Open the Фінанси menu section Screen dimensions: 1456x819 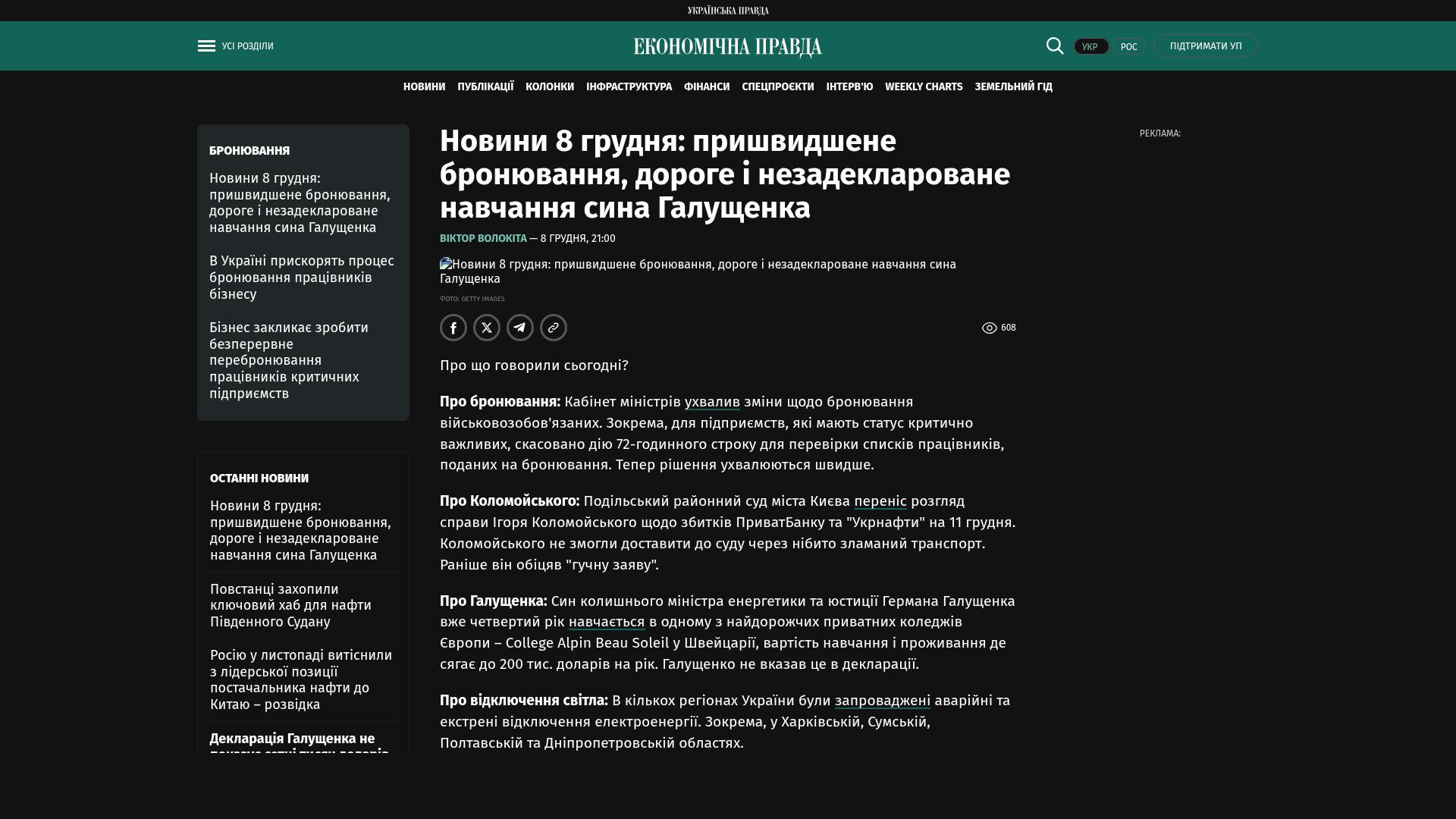706,87
